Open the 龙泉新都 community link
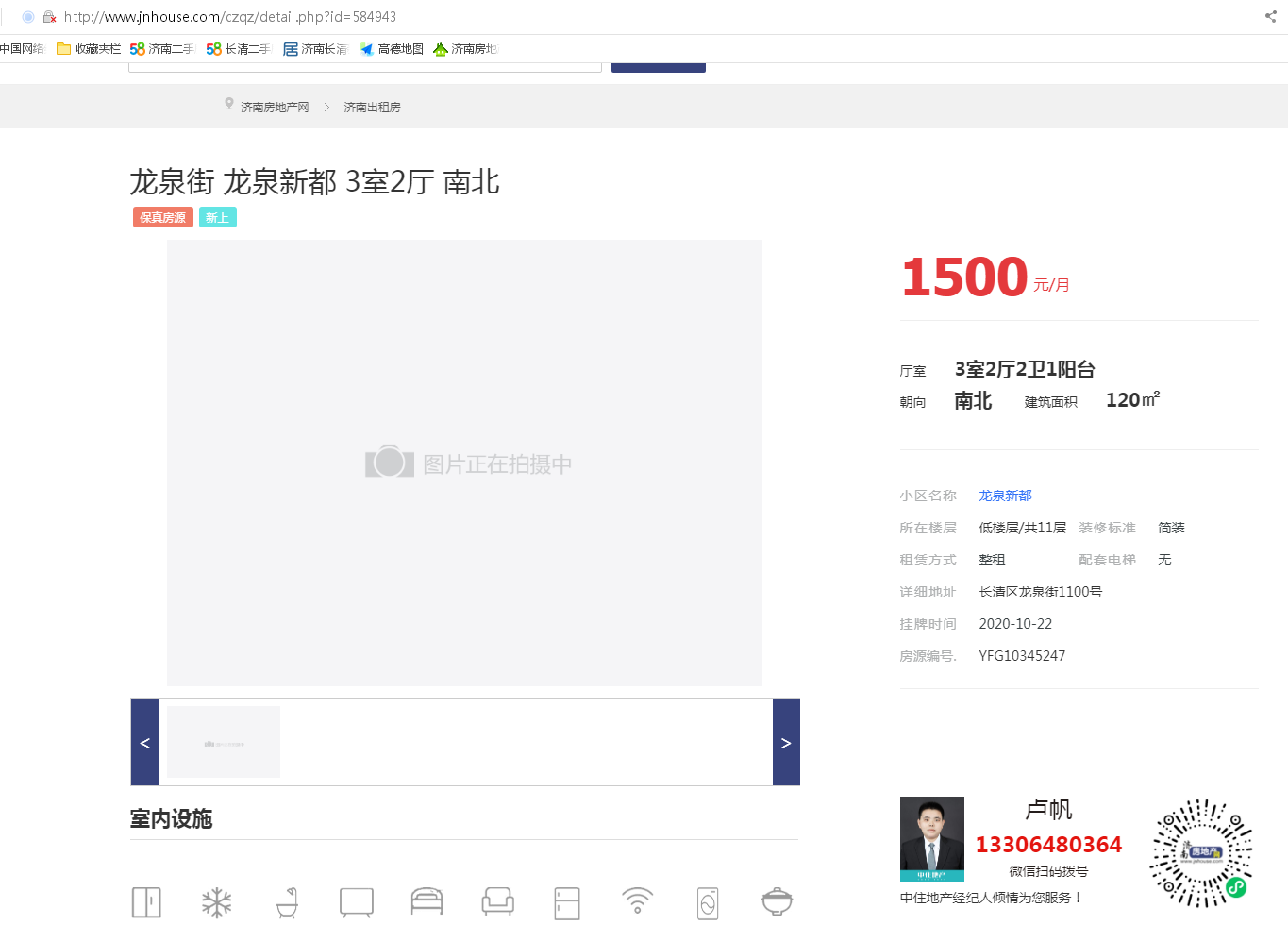The height and width of the screenshot is (925, 1288). 1005,496
